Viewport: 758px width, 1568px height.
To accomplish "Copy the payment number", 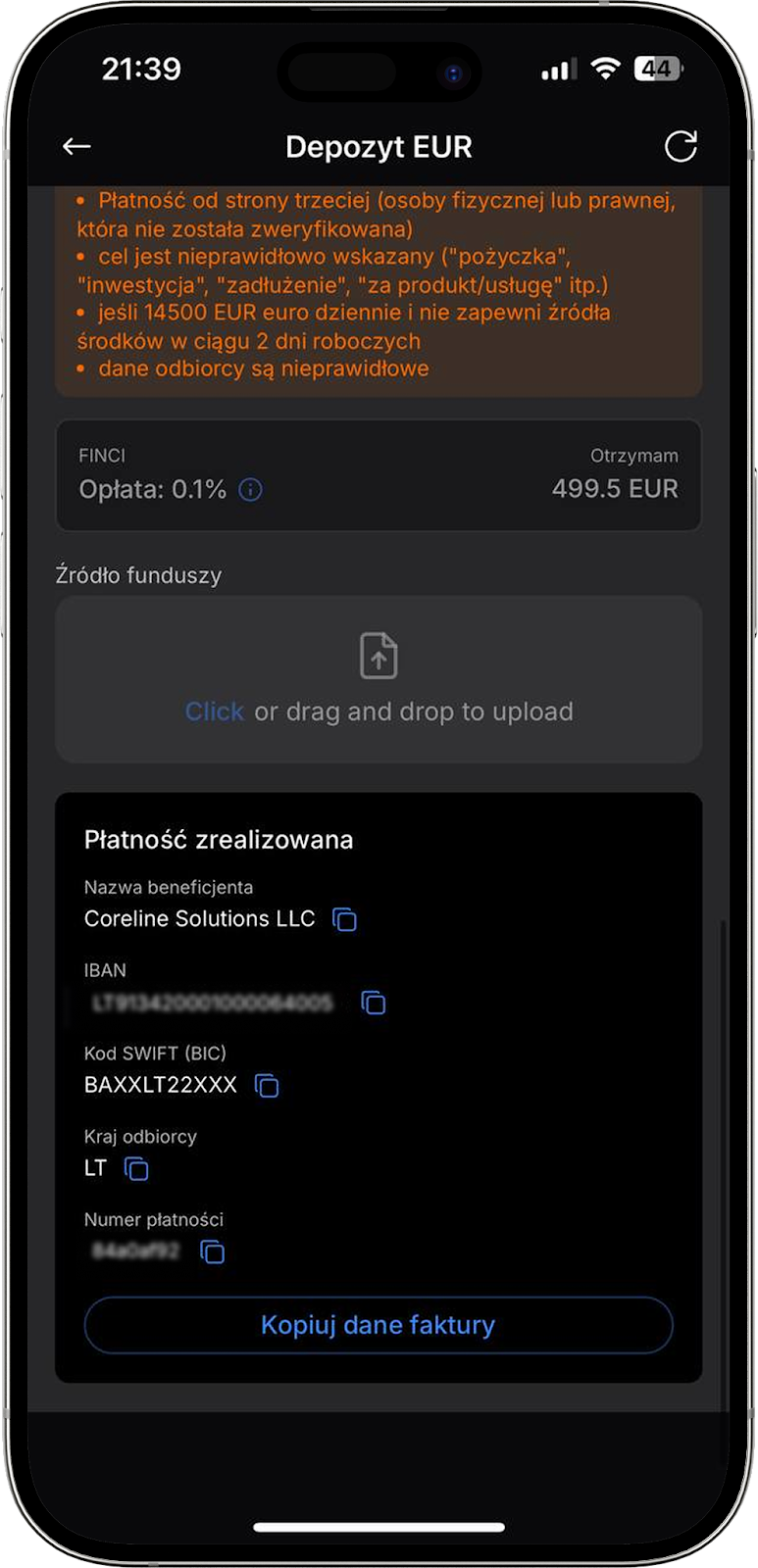I will coord(212,1251).
